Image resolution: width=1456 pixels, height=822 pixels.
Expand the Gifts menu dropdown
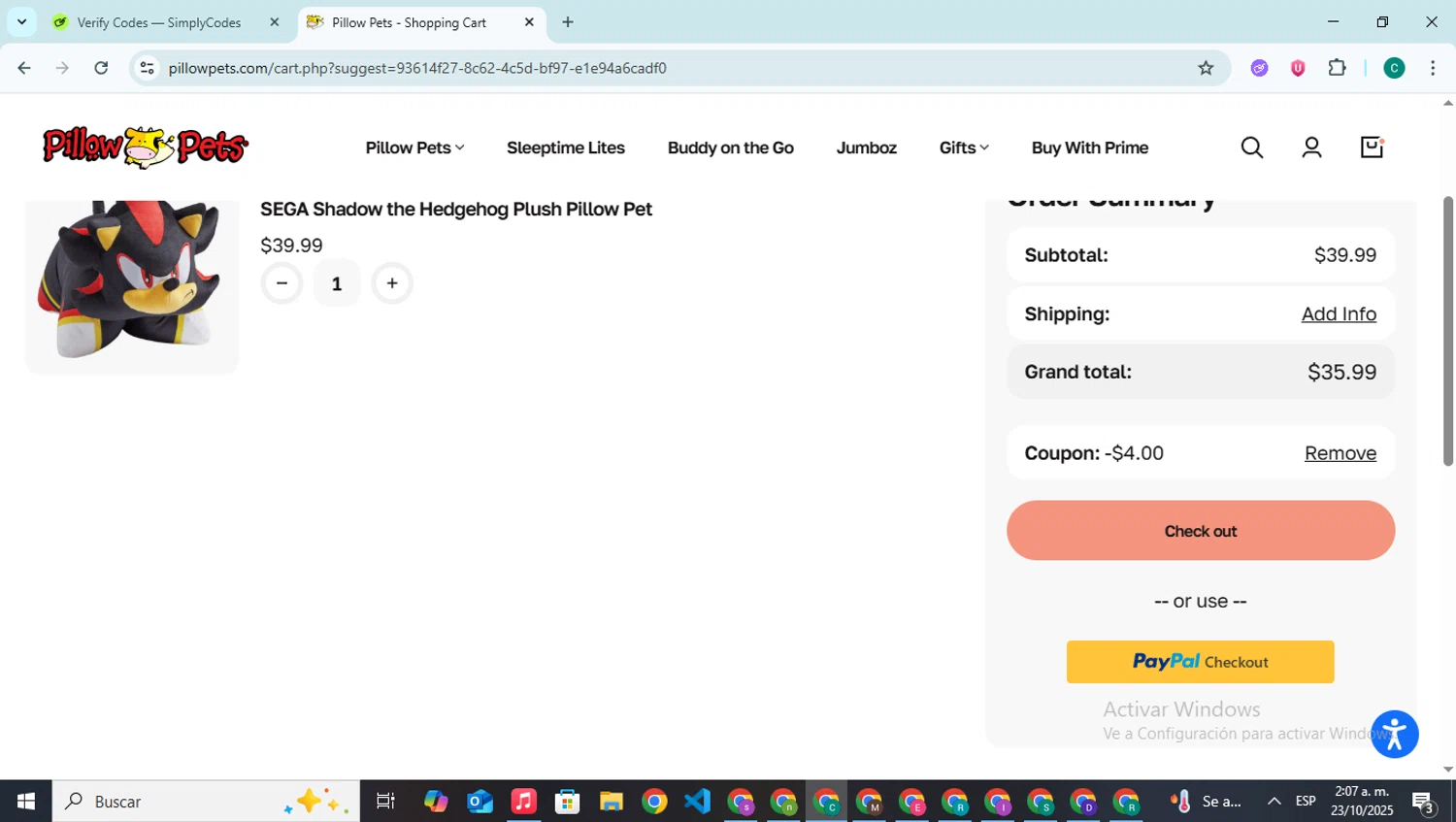pos(964,148)
